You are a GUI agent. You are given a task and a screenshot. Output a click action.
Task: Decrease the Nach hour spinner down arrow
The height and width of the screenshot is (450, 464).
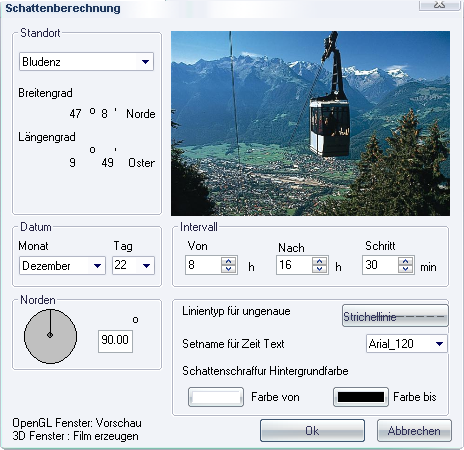[x=320, y=269]
